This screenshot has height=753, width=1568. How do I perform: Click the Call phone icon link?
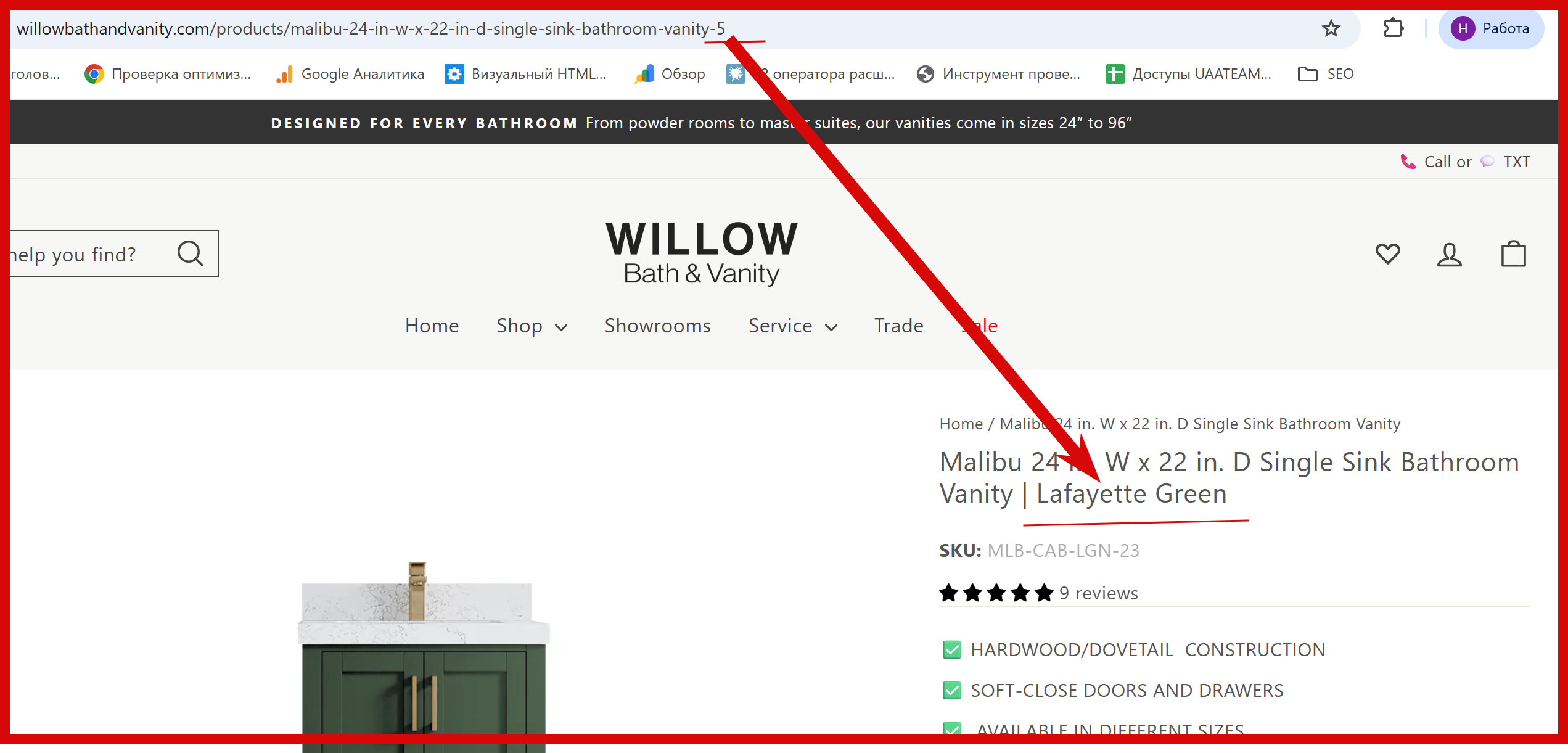tap(1408, 162)
